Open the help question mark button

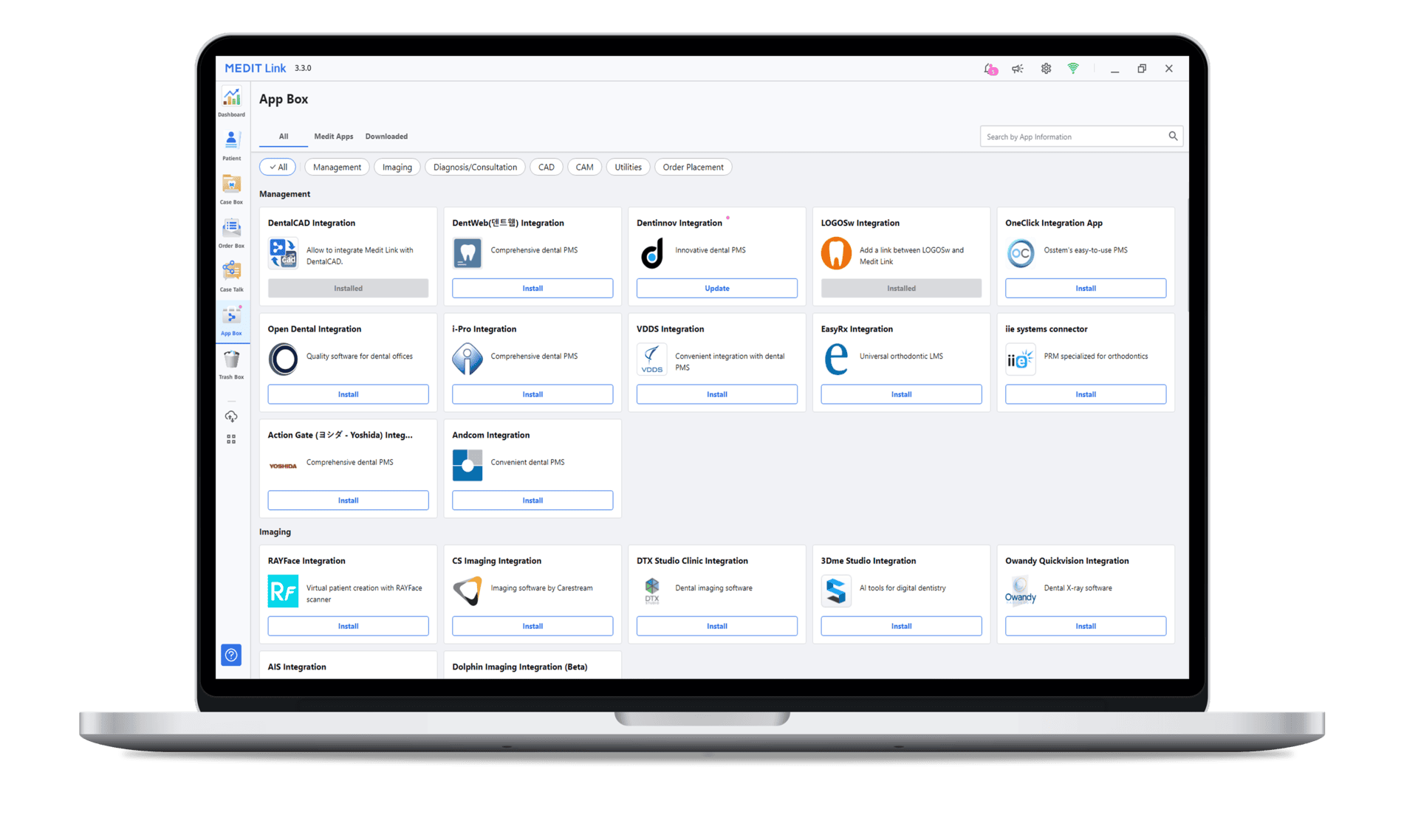pos(231,655)
